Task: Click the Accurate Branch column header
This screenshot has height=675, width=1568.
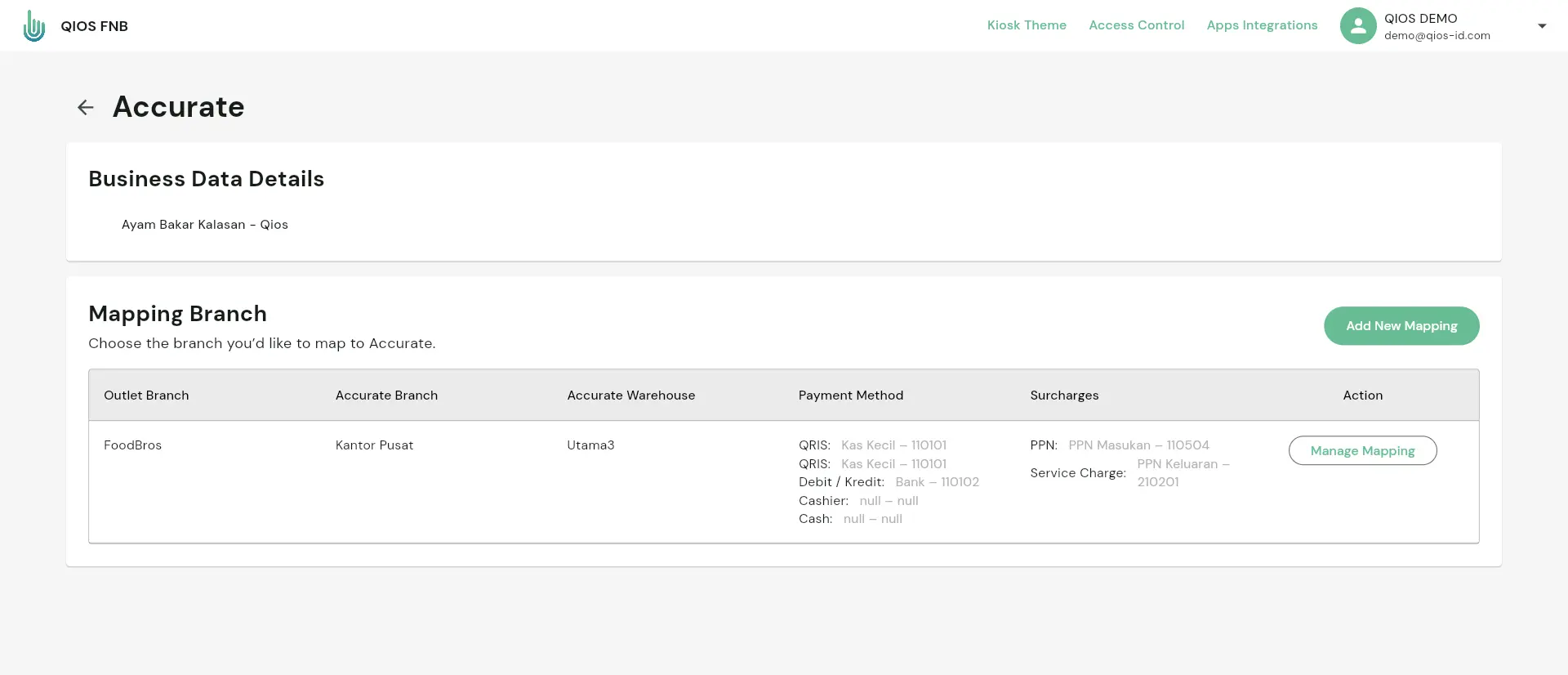Action: coord(386,396)
